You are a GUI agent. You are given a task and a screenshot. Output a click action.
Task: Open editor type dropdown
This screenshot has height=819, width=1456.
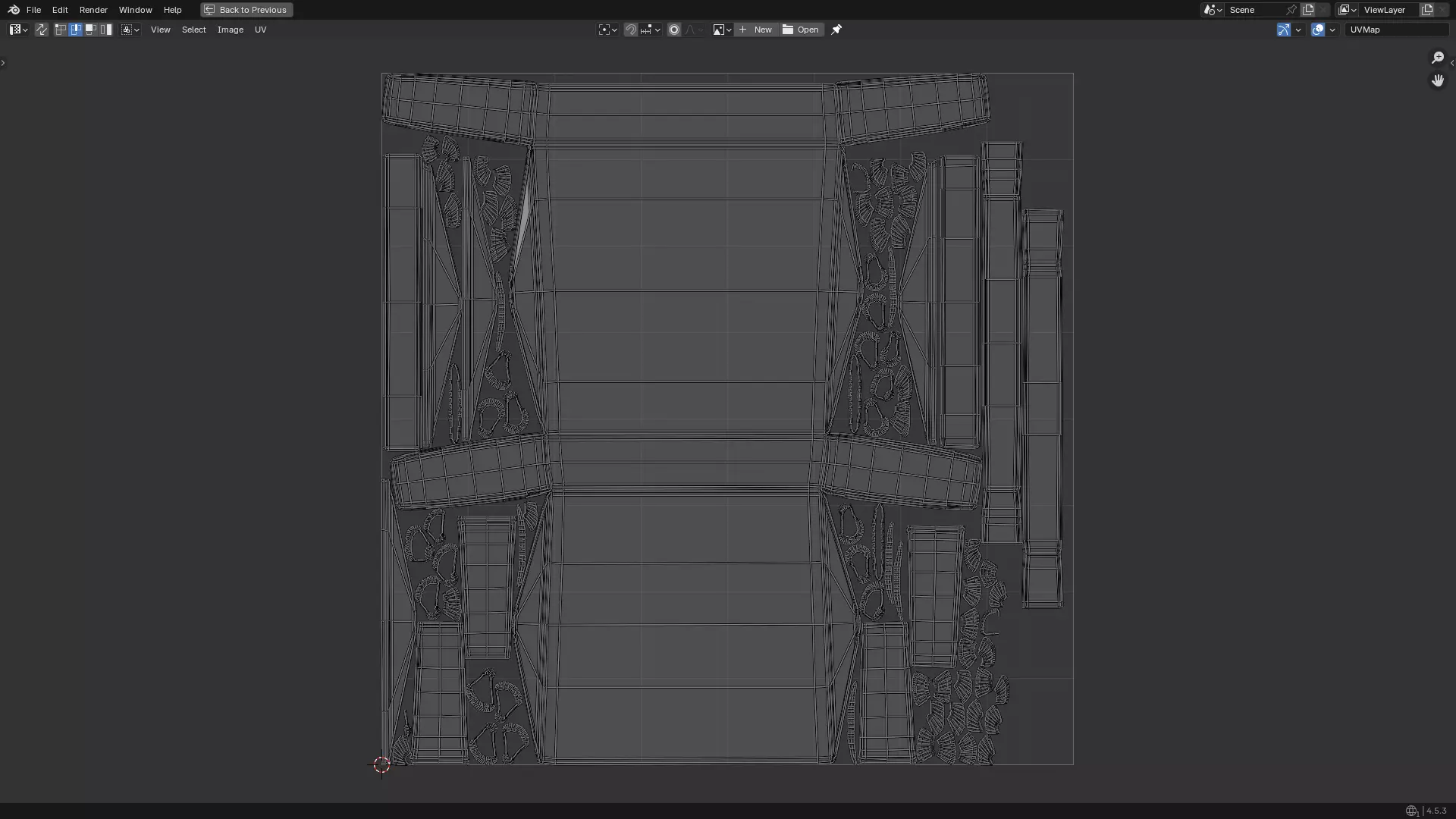18,30
